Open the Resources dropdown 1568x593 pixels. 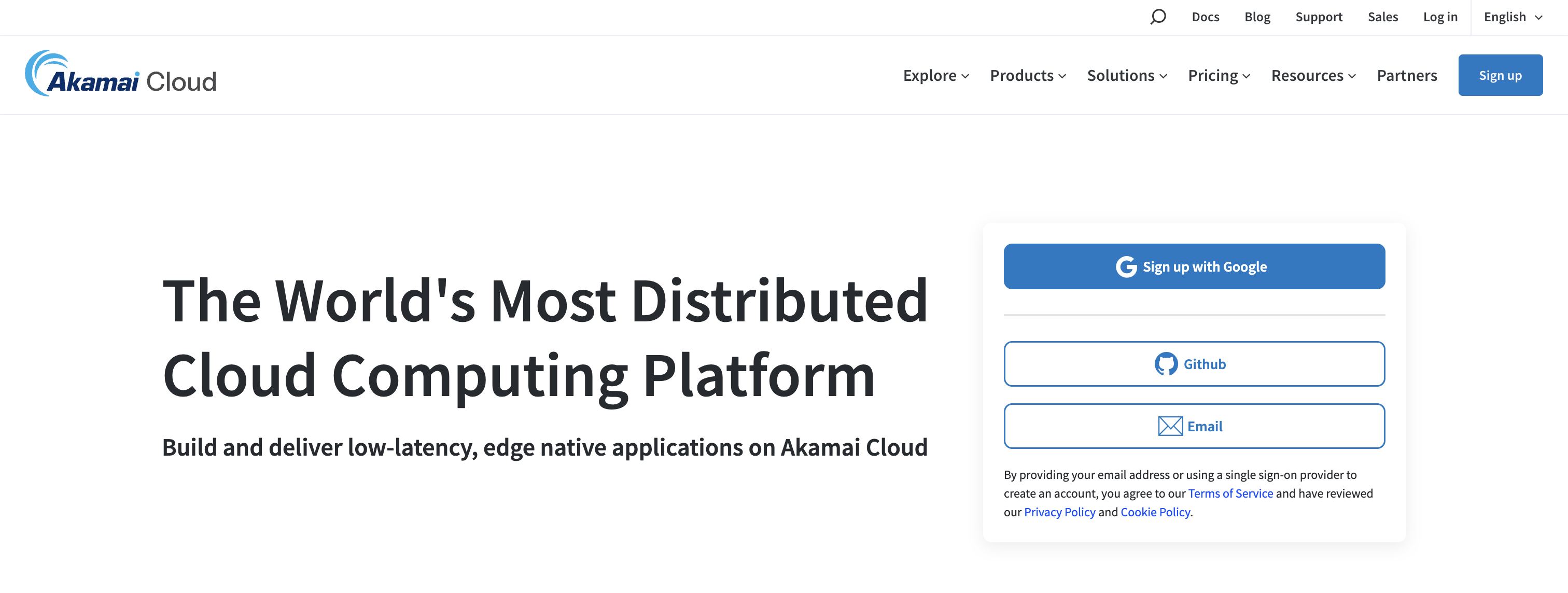[x=1313, y=75]
